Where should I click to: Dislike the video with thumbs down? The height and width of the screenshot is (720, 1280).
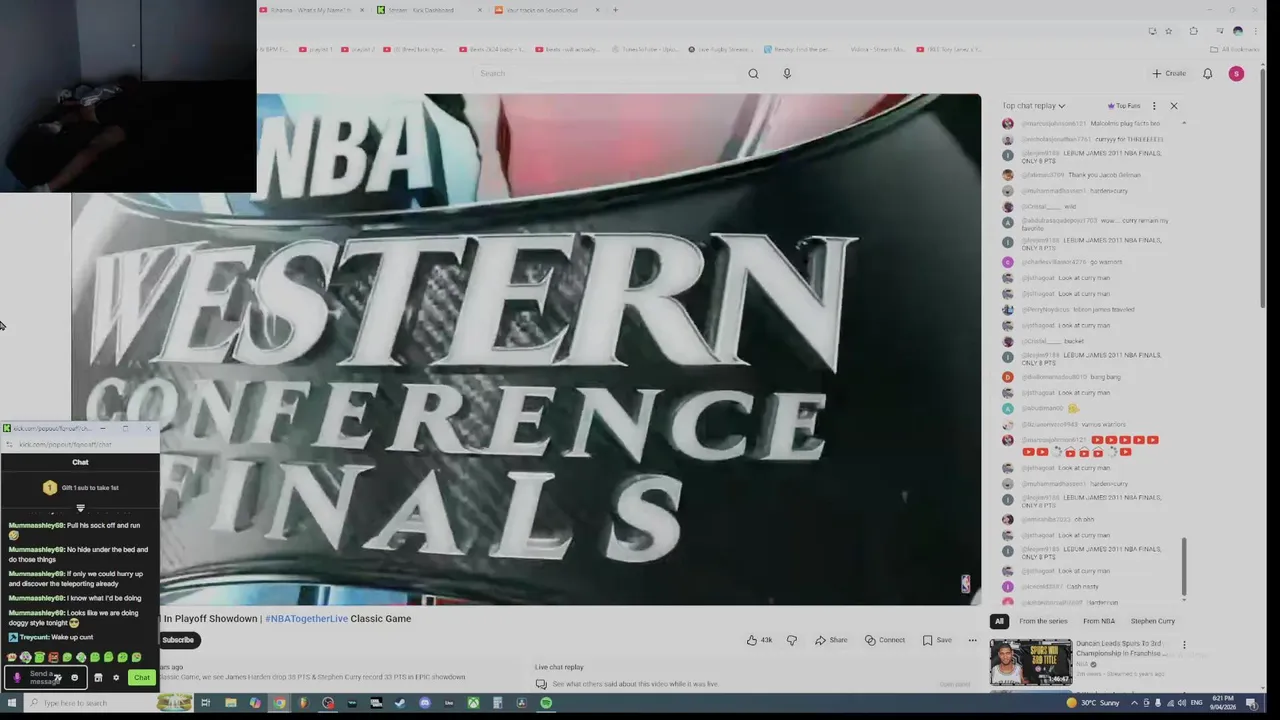[x=791, y=640]
